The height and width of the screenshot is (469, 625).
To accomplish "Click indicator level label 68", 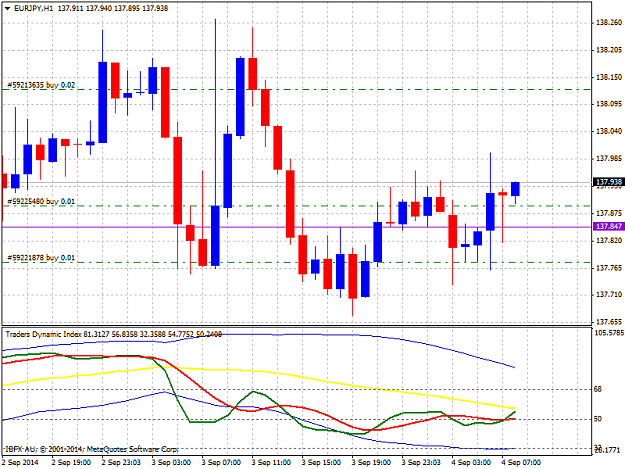I will (x=597, y=389).
